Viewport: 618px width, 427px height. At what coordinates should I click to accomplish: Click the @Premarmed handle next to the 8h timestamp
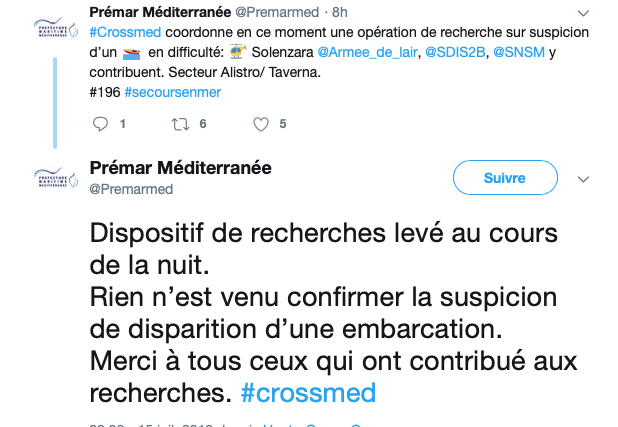click(280, 12)
